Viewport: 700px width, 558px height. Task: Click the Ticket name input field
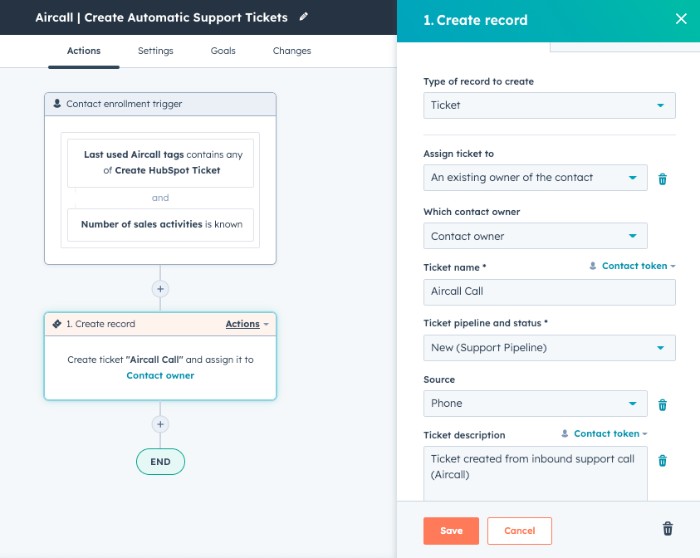[x=549, y=292]
